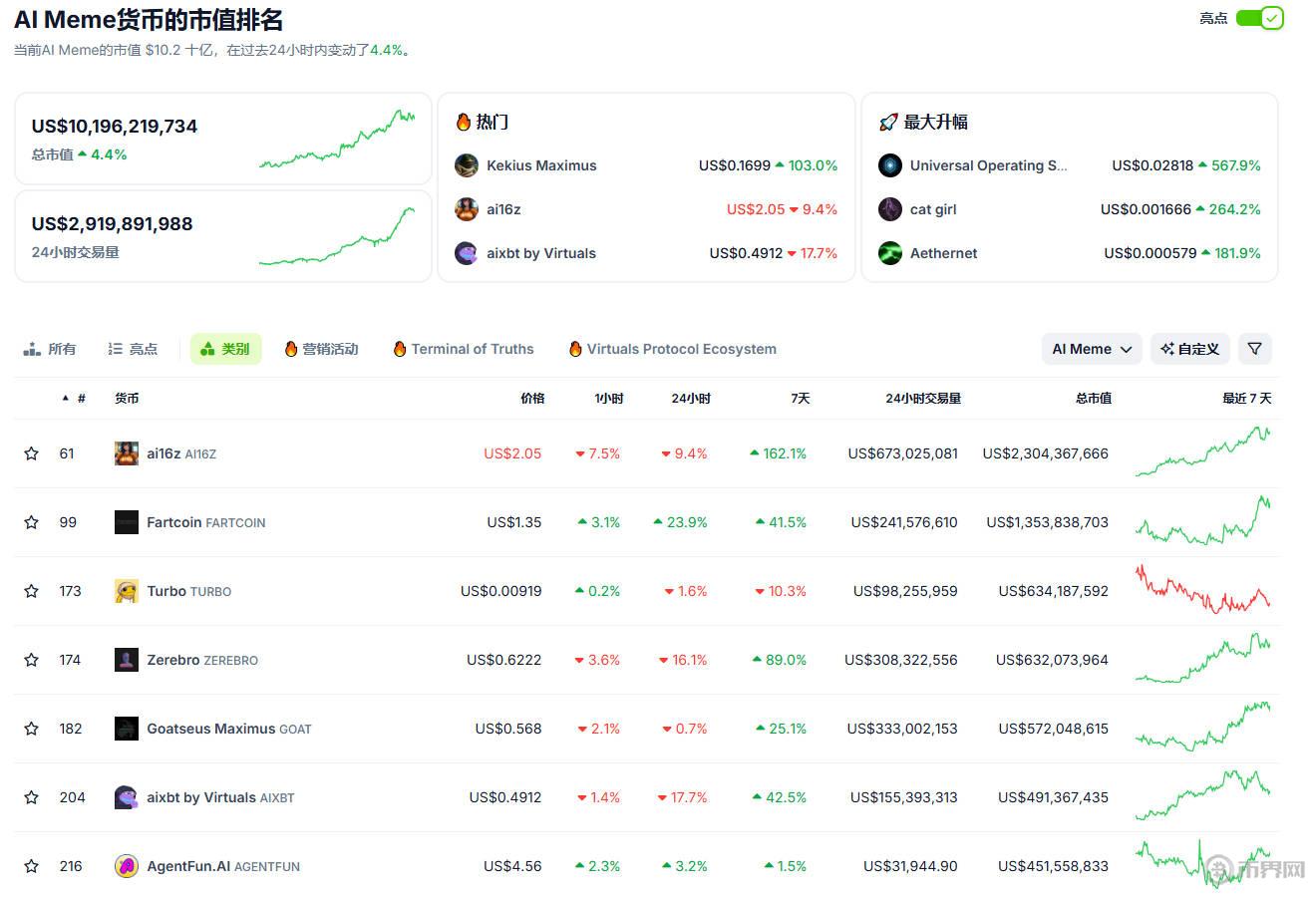Click the ai16z coin logo icon in table
Screen dimensions: 1316x897
[127, 453]
